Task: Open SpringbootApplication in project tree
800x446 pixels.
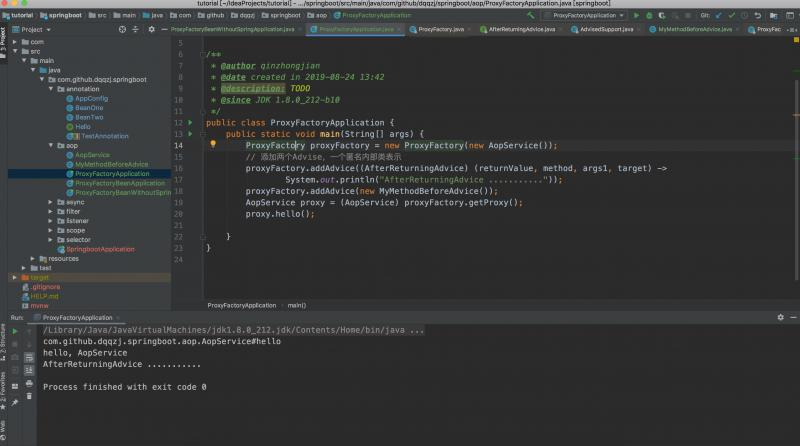Action: [x=100, y=249]
